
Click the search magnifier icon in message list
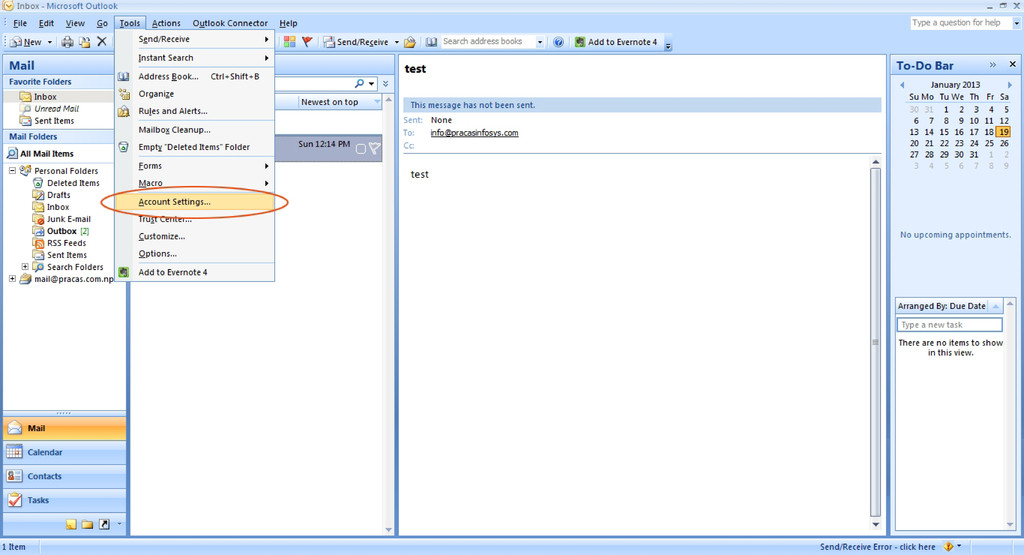click(x=359, y=84)
